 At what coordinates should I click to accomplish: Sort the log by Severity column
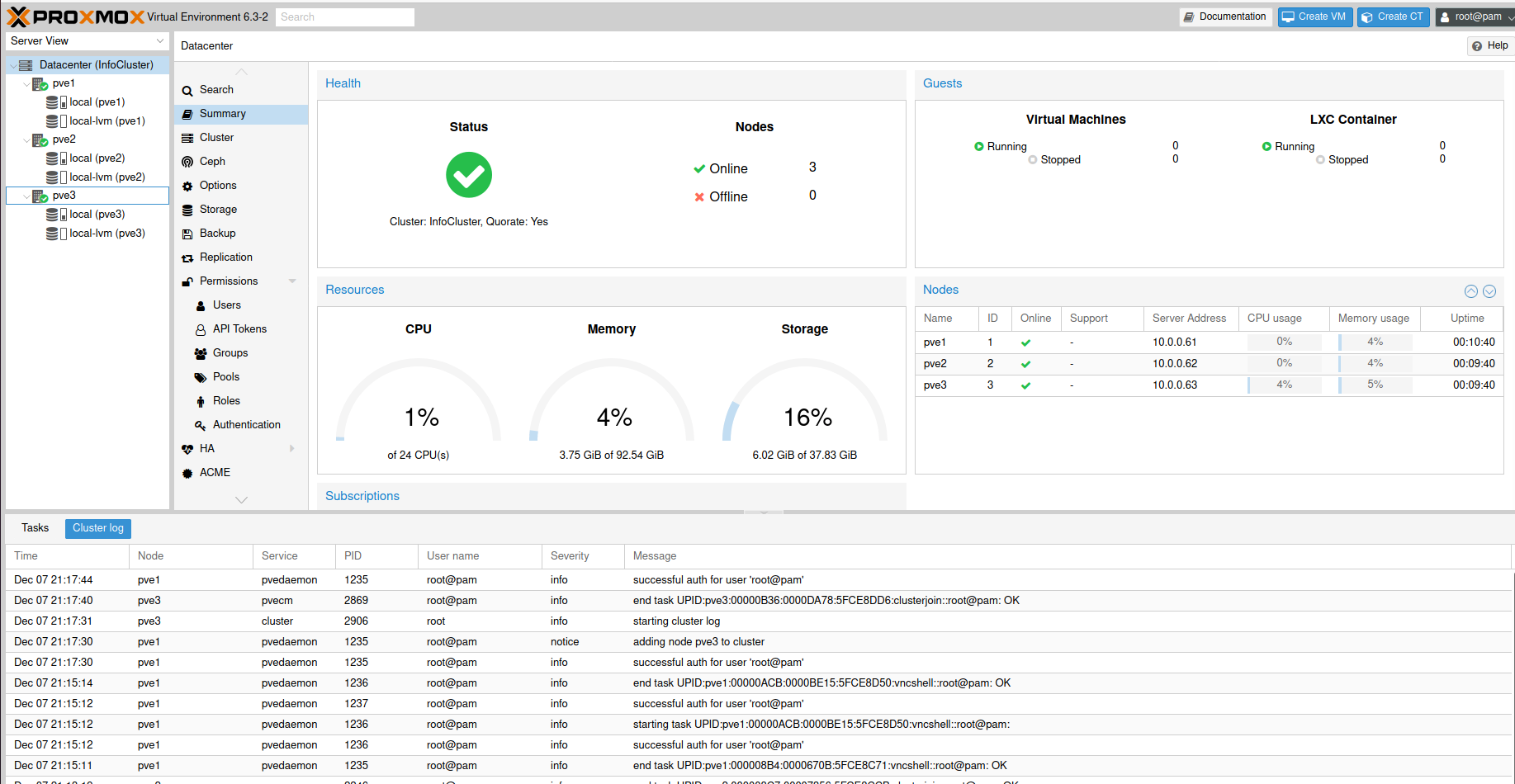(583, 556)
